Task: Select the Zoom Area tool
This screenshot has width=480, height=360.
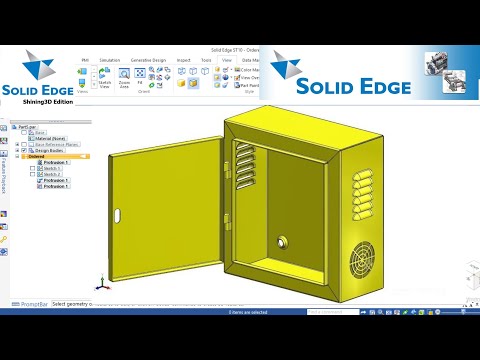Action: click(x=124, y=78)
